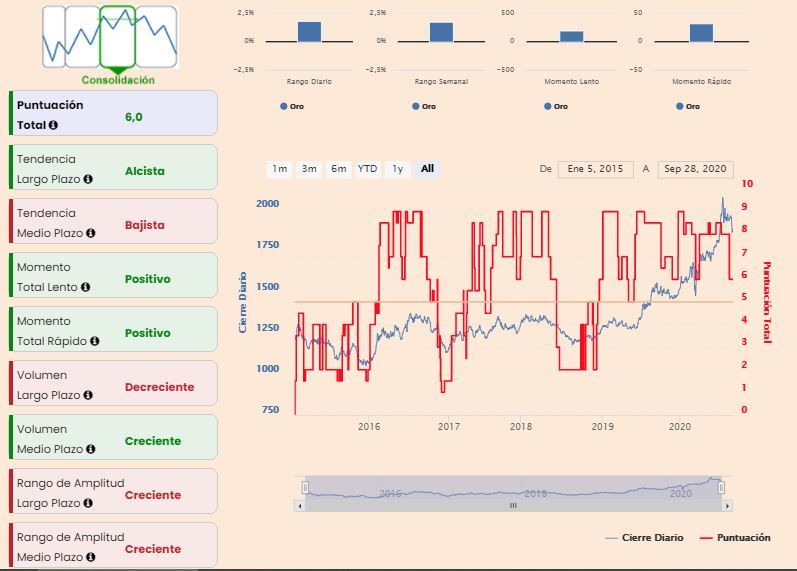Click Positivo in Momento Total Rápido card
The width and height of the screenshot is (797, 571).
point(148,333)
